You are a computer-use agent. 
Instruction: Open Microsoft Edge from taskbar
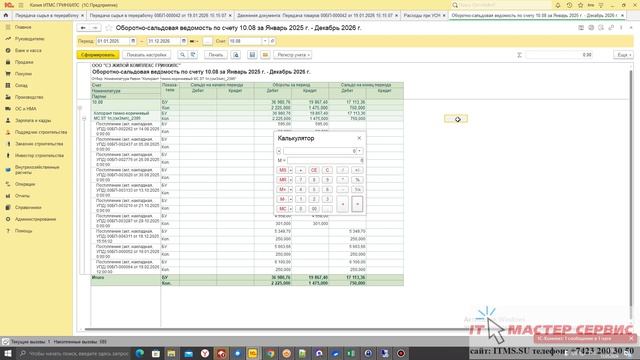140,353
